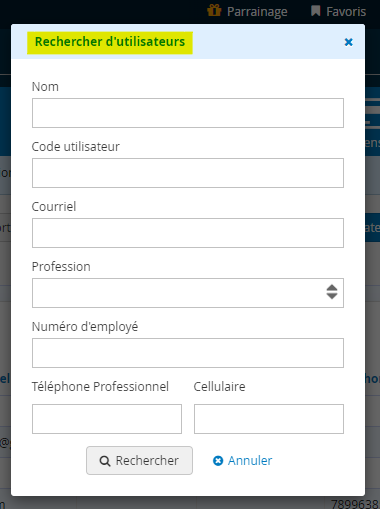Click the Rechercher d'utilisateurs title
The height and width of the screenshot is (509, 380).
[x=110, y=42]
